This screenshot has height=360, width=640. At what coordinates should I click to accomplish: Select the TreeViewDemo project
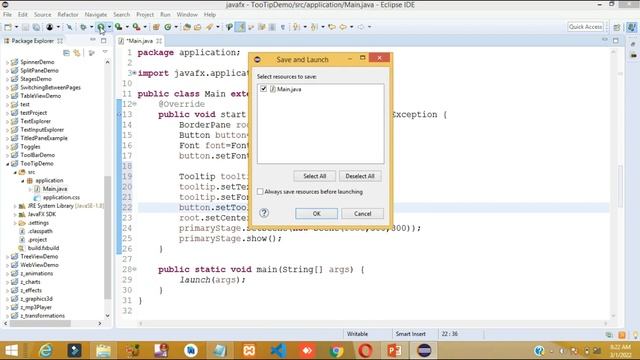coord(39,256)
